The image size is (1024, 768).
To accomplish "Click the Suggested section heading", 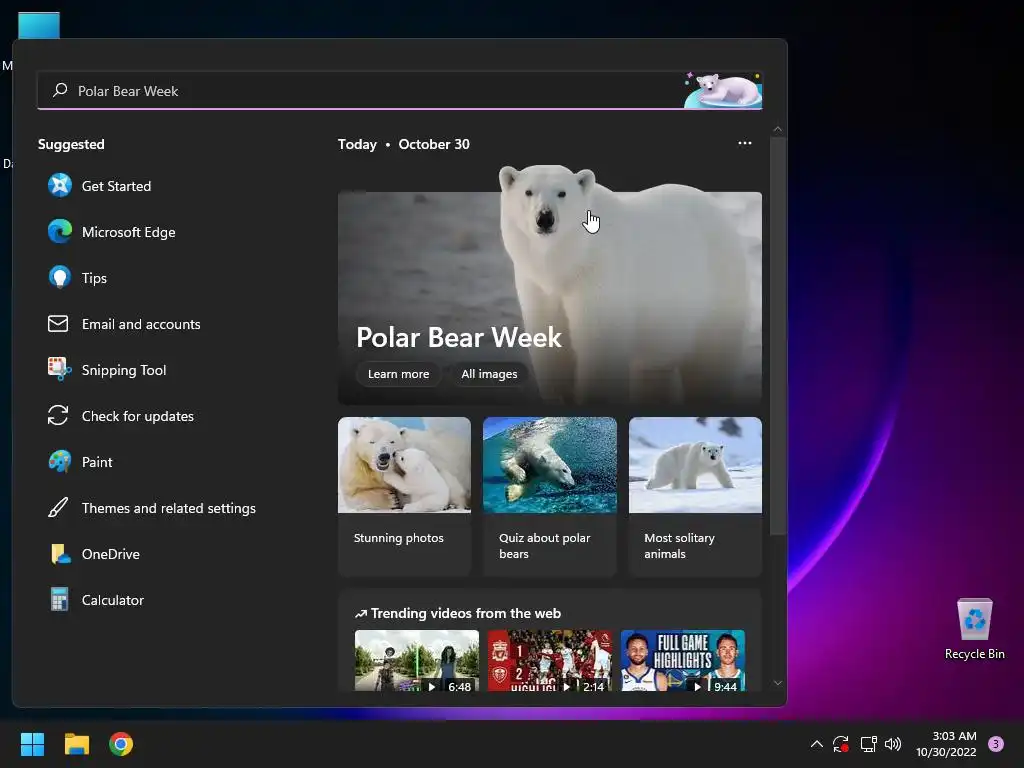I will click(x=71, y=144).
